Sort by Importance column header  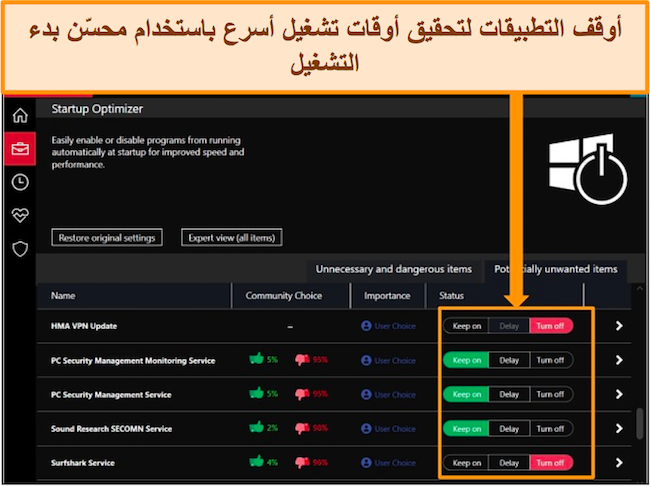(388, 296)
